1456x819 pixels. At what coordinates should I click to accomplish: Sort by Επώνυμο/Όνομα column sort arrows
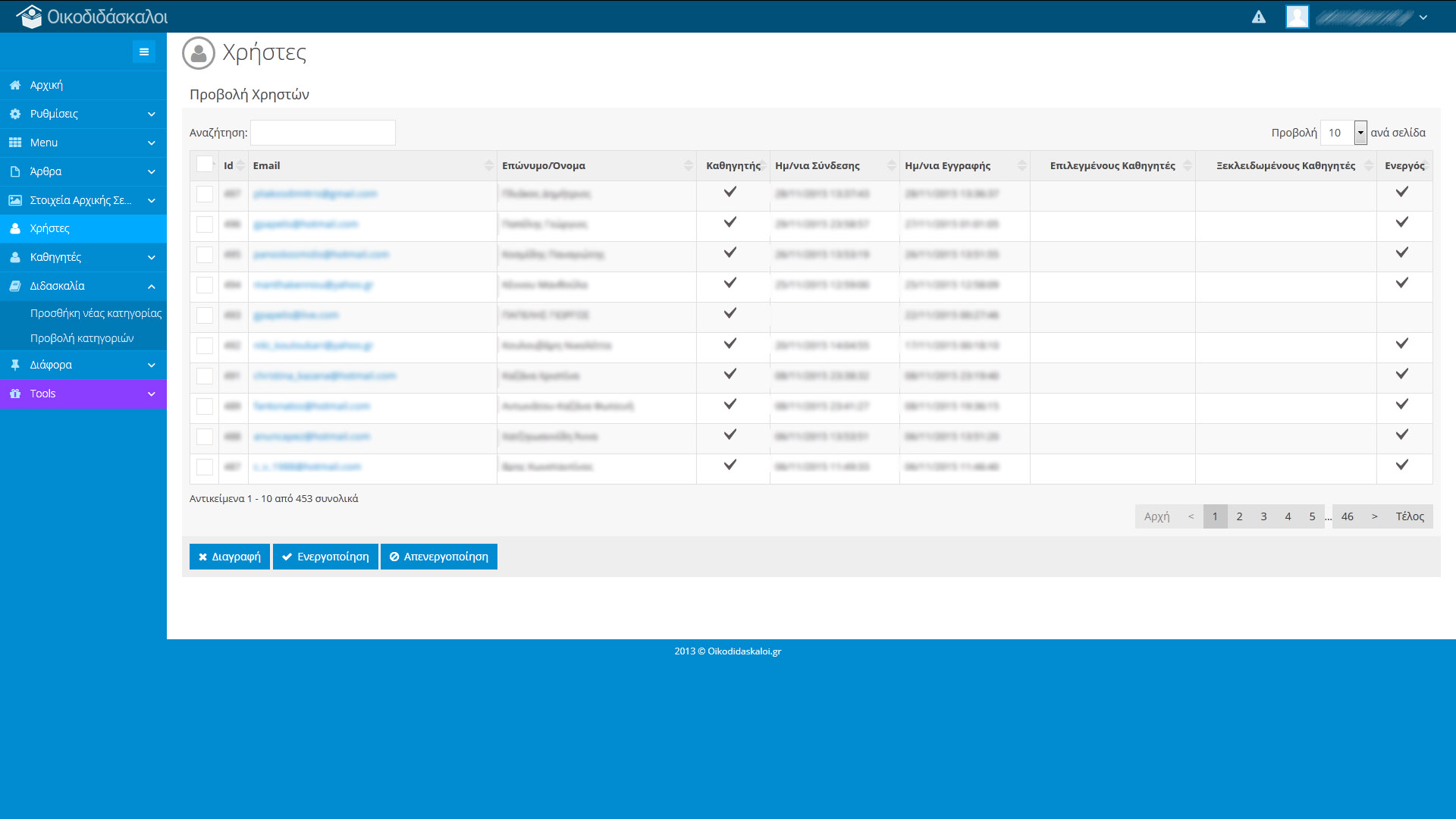pyautogui.click(x=689, y=165)
